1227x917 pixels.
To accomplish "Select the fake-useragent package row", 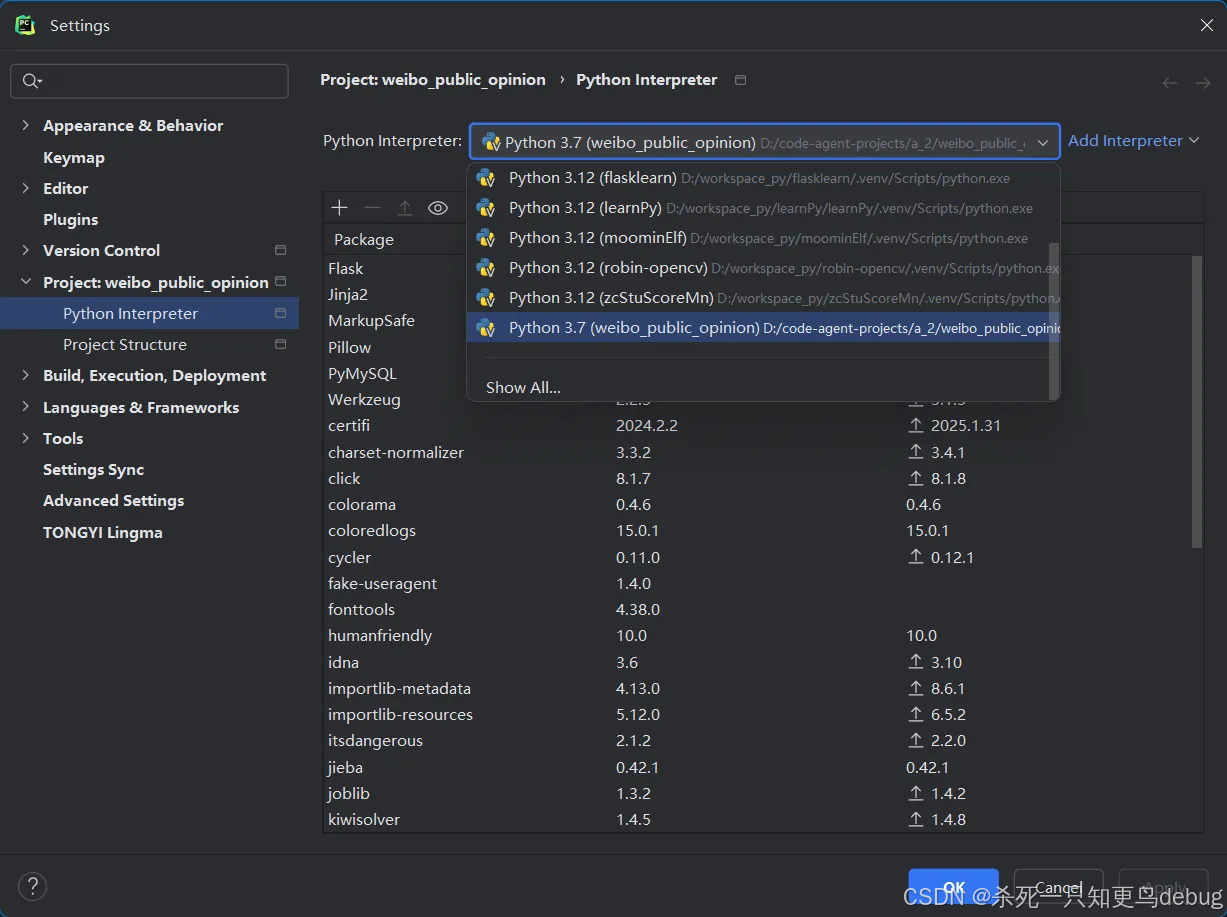I will (x=758, y=583).
